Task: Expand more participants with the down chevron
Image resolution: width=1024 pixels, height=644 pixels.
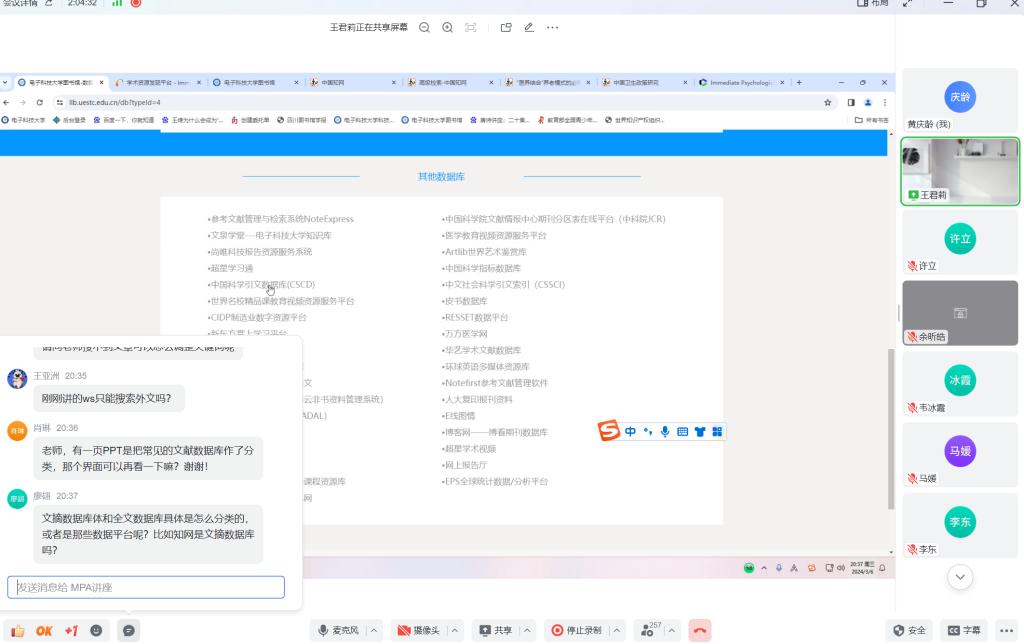Action: coord(960,576)
